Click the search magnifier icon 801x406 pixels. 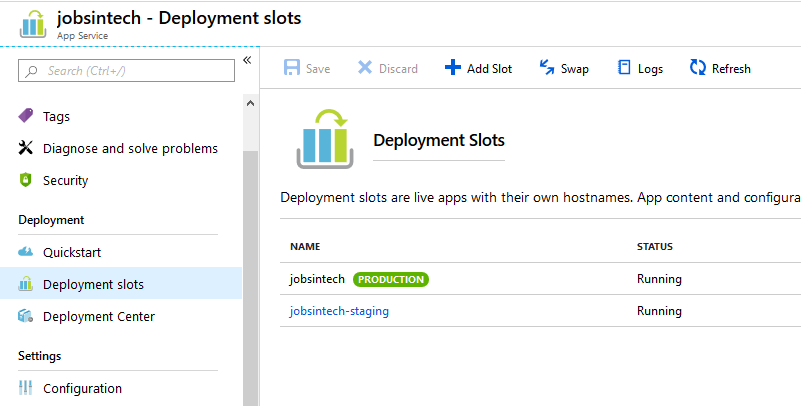[x=32, y=71]
